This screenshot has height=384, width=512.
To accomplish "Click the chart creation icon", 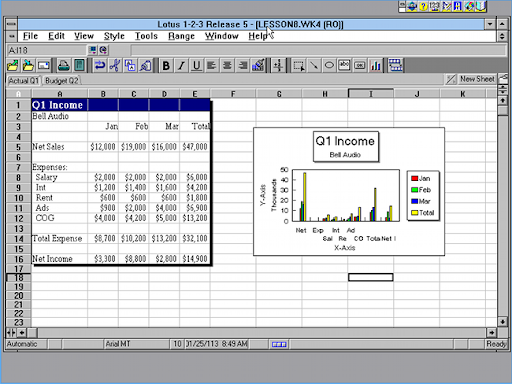I will 375,65.
